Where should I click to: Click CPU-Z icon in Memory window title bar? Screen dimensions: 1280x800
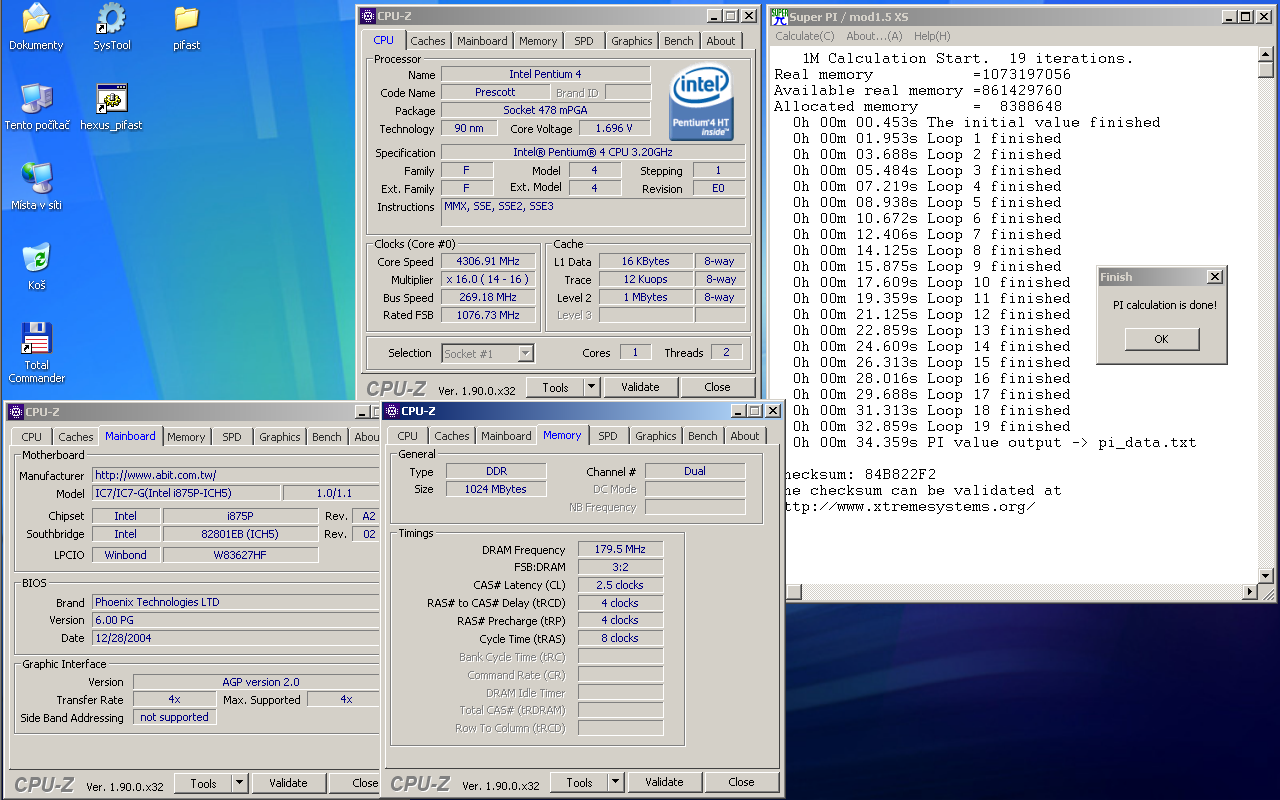pyautogui.click(x=392, y=411)
